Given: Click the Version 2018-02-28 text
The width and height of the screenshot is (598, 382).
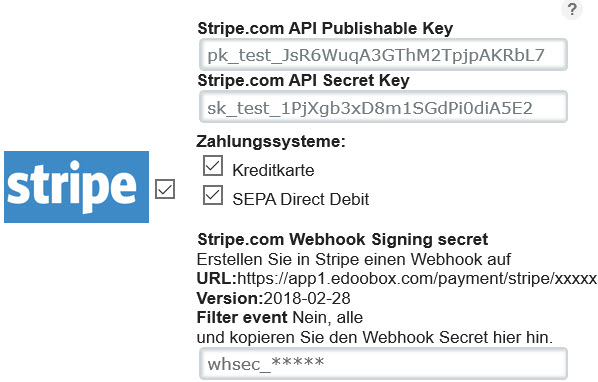Looking at the screenshot, I should click(x=273, y=298).
